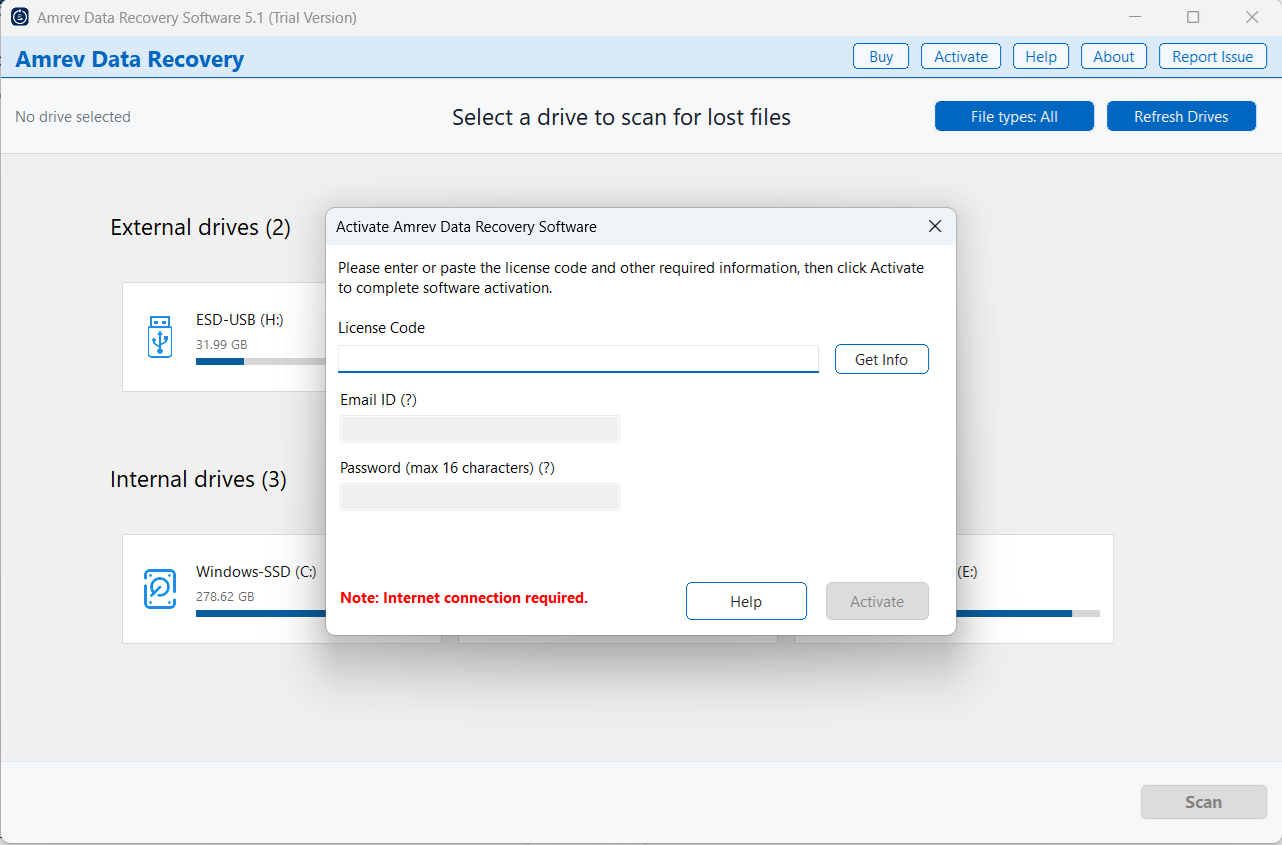This screenshot has height=845, width=1282.
Task: Click the (E:) drive usage bar
Action: point(1028,613)
